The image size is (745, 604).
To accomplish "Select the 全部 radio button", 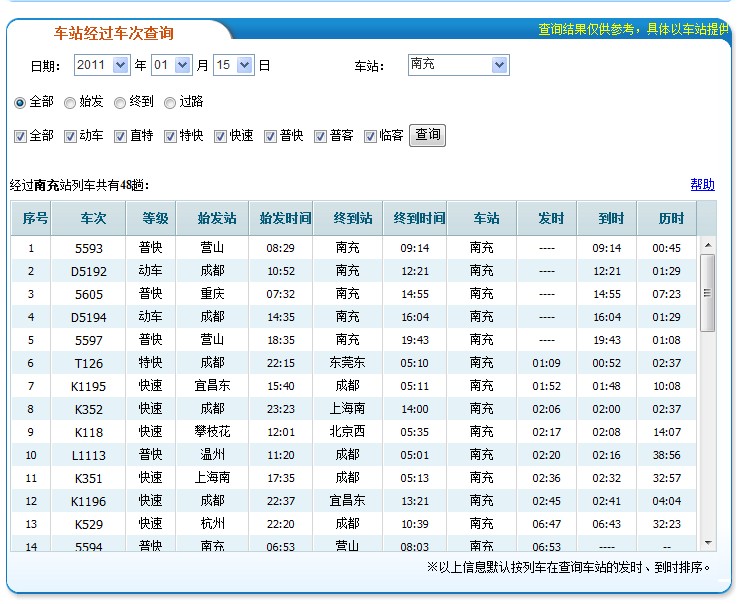I will [20, 103].
